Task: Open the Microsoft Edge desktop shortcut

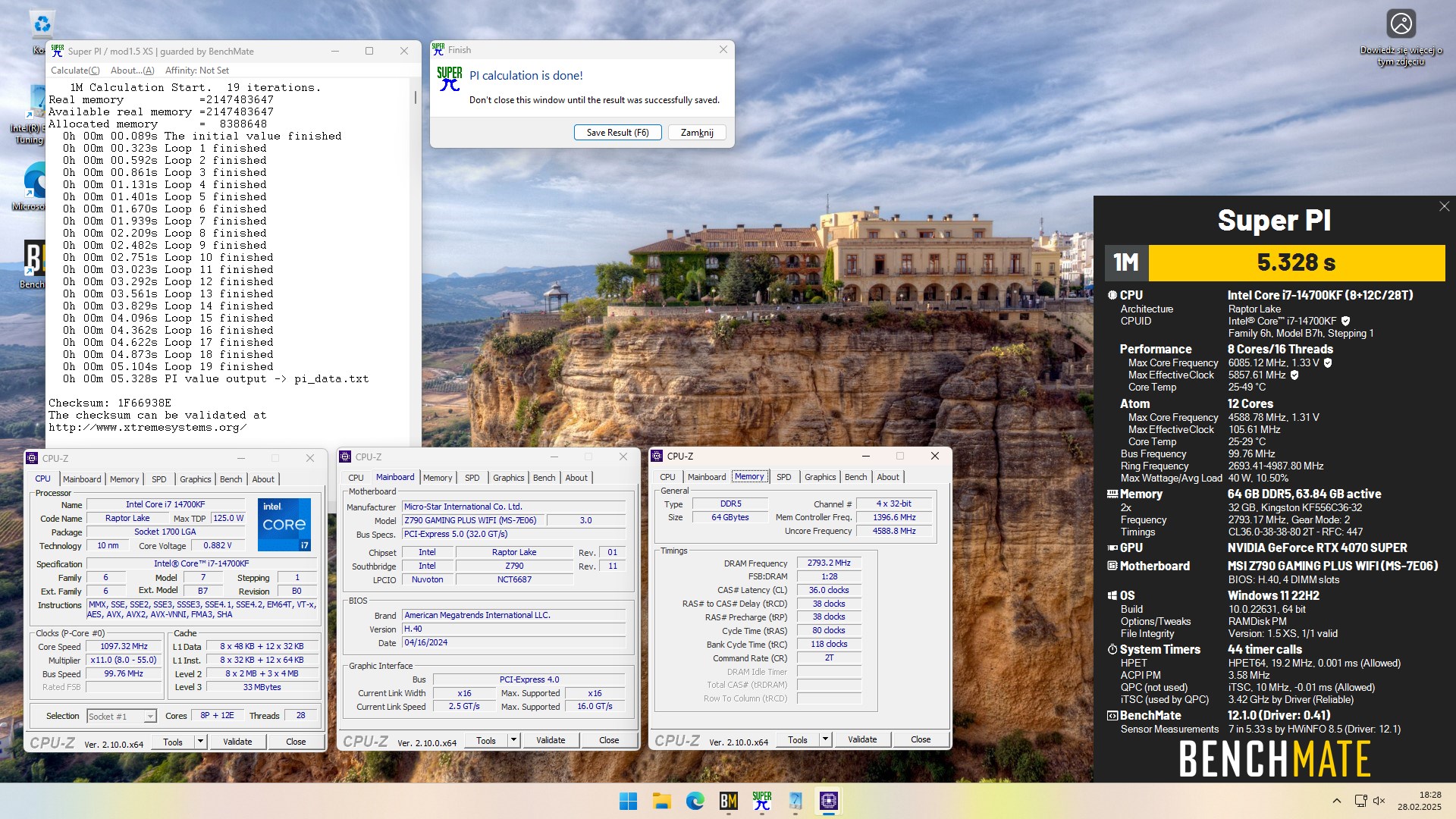Action: point(35,180)
